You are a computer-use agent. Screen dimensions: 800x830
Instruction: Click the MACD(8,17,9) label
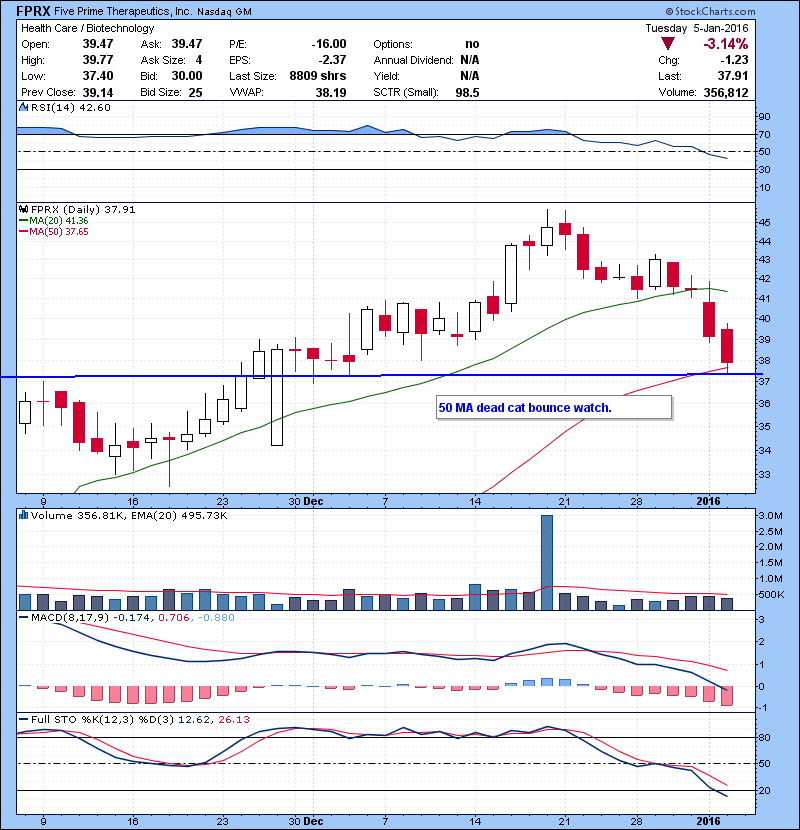click(72, 617)
